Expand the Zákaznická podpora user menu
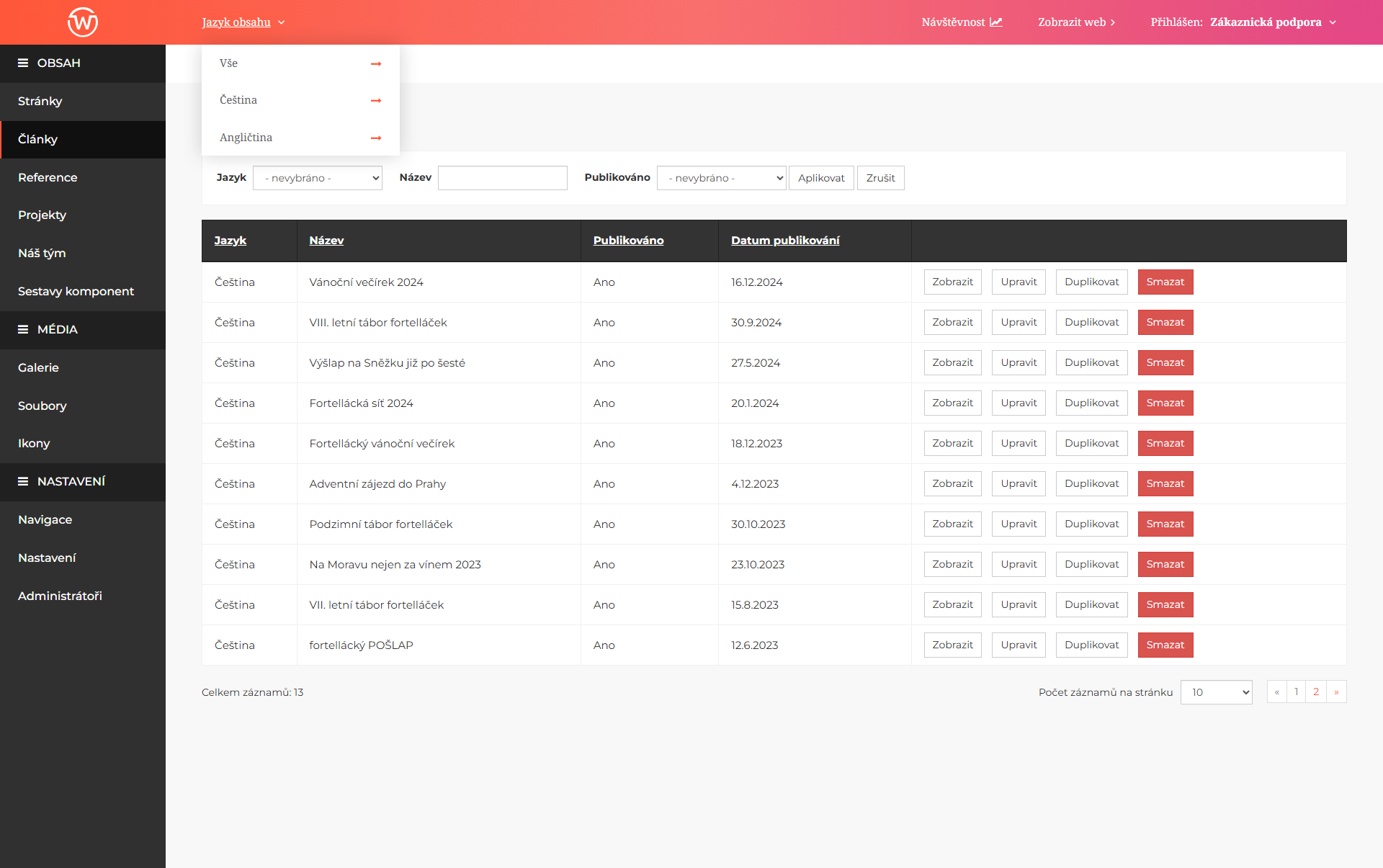This screenshot has width=1383, height=868. tap(1273, 22)
